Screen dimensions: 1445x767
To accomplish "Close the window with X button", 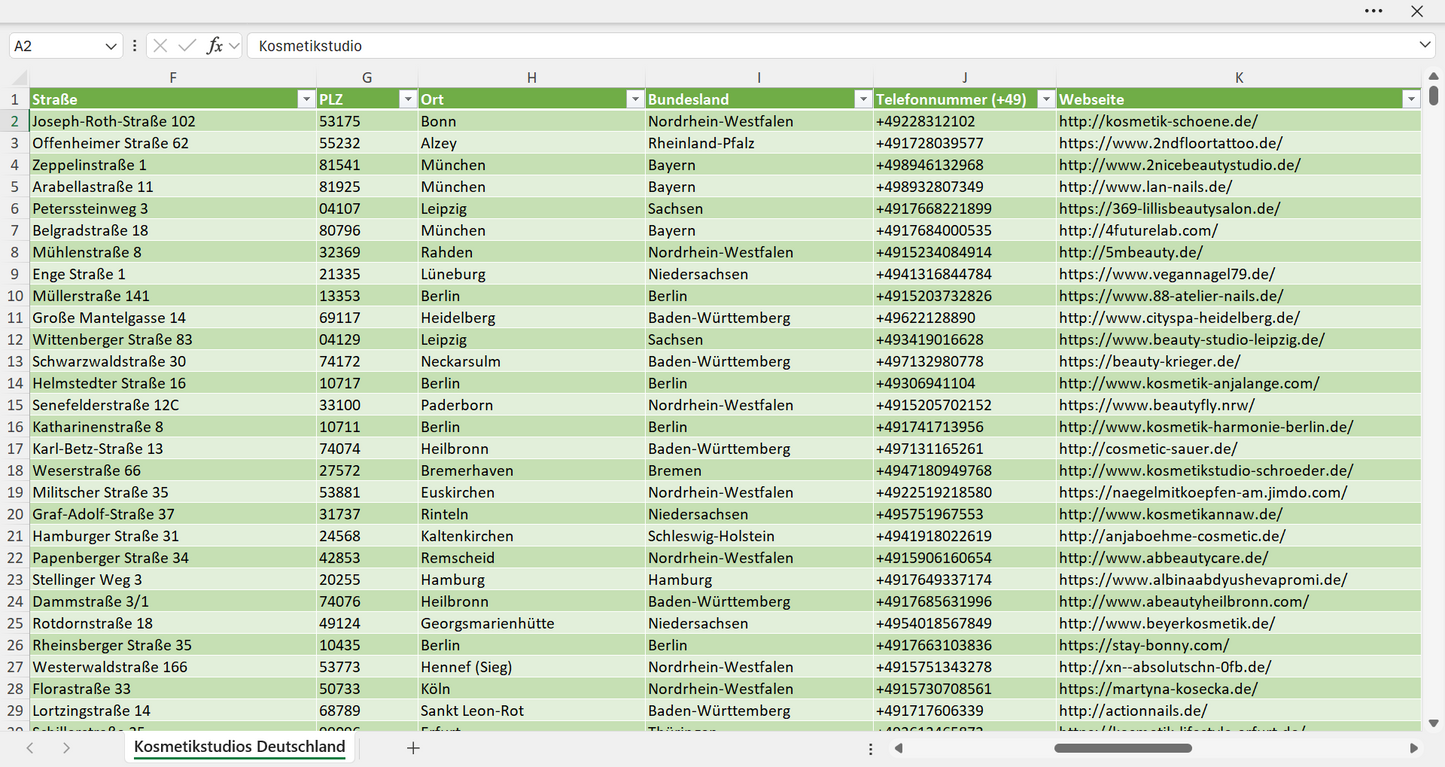I will coord(1417,11).
